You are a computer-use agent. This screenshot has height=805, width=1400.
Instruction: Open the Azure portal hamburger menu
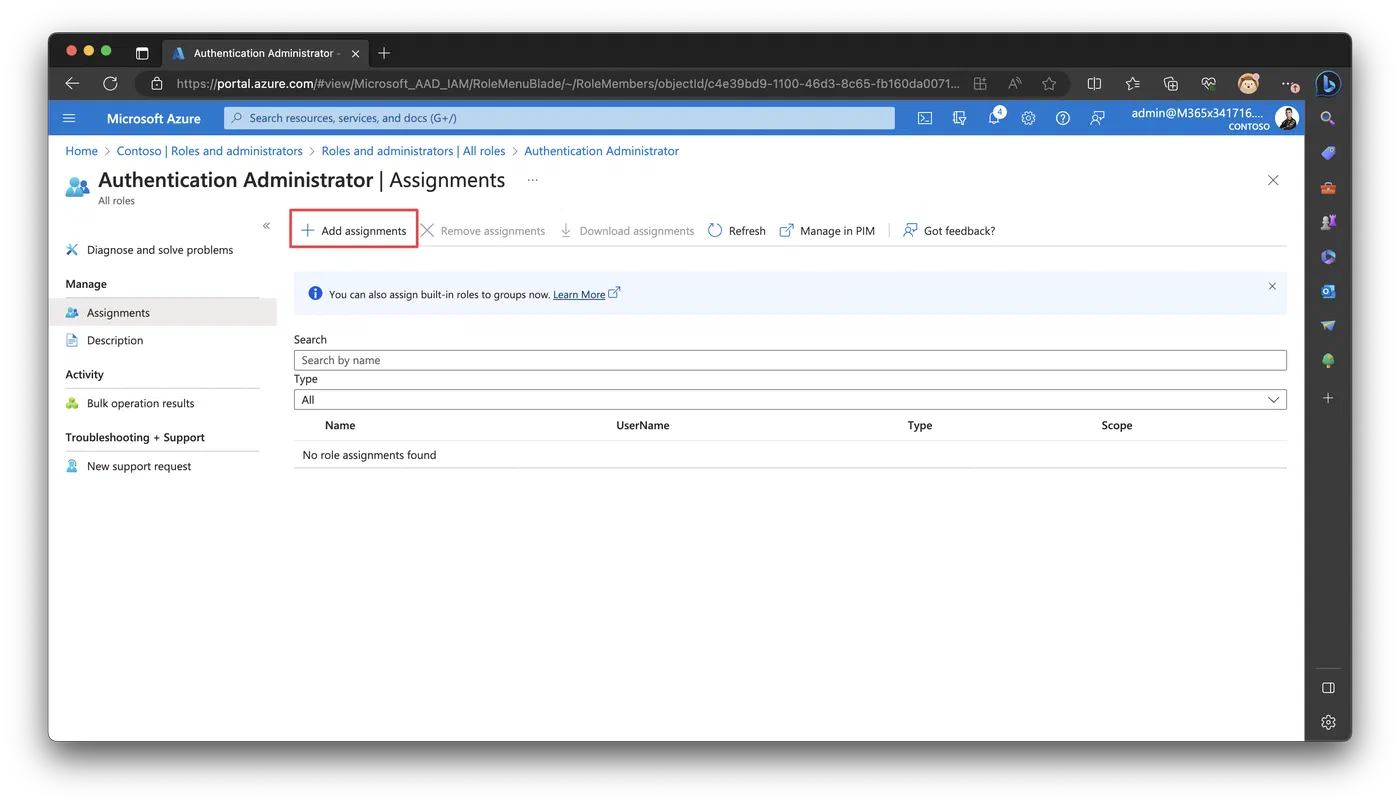pyautogui.click(x=69, y=118)
